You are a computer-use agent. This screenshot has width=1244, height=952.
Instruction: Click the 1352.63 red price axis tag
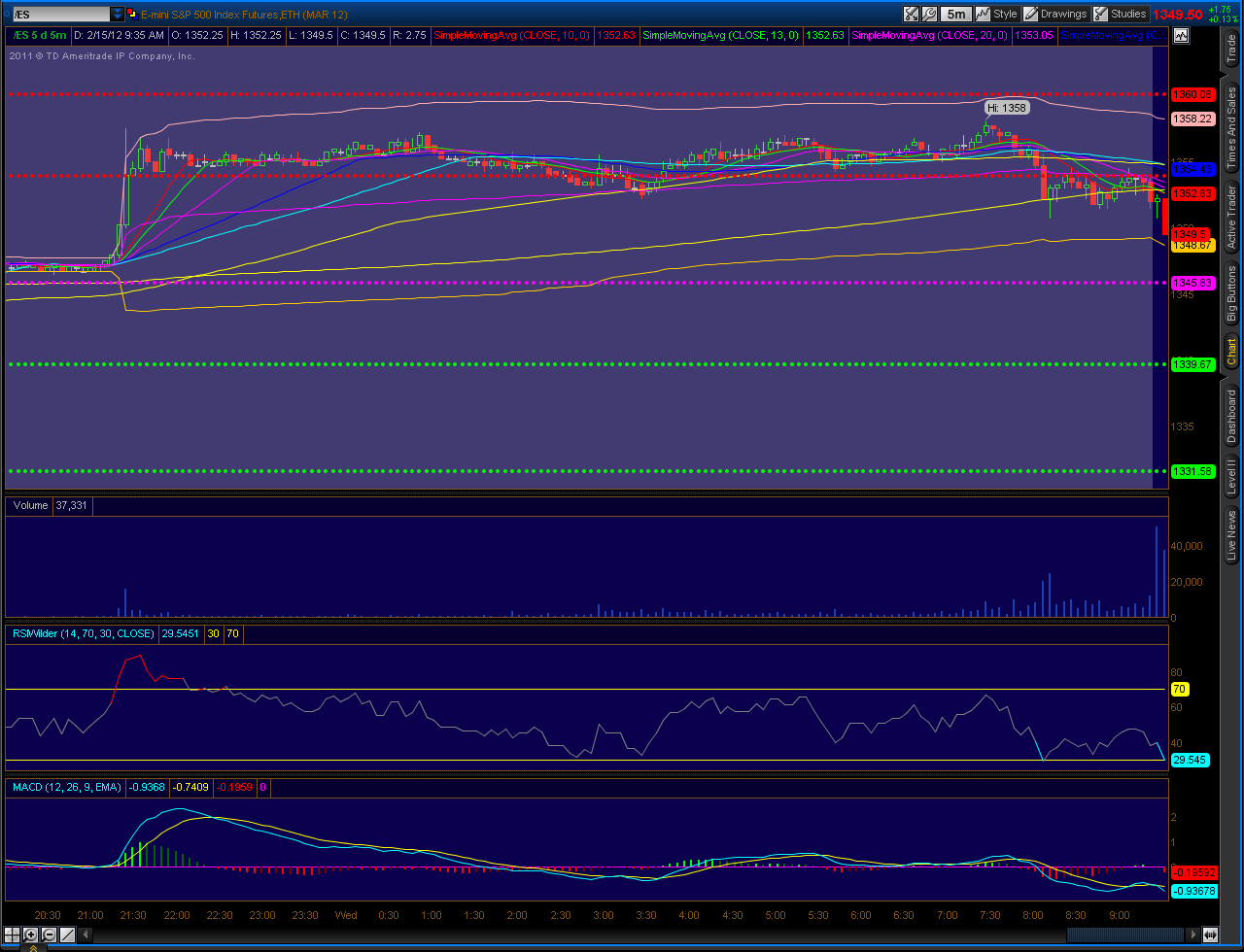[1192, 193]
